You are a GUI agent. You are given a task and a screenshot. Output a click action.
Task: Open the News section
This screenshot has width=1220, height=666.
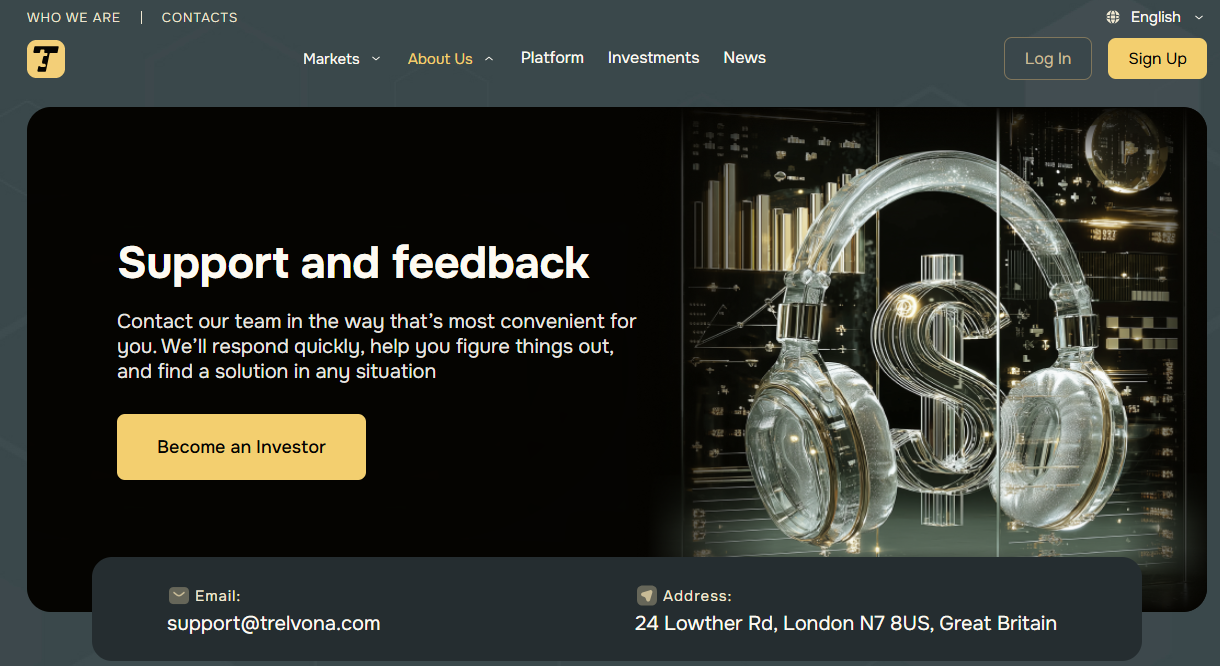pyautogui.click(x=744, y=58)
